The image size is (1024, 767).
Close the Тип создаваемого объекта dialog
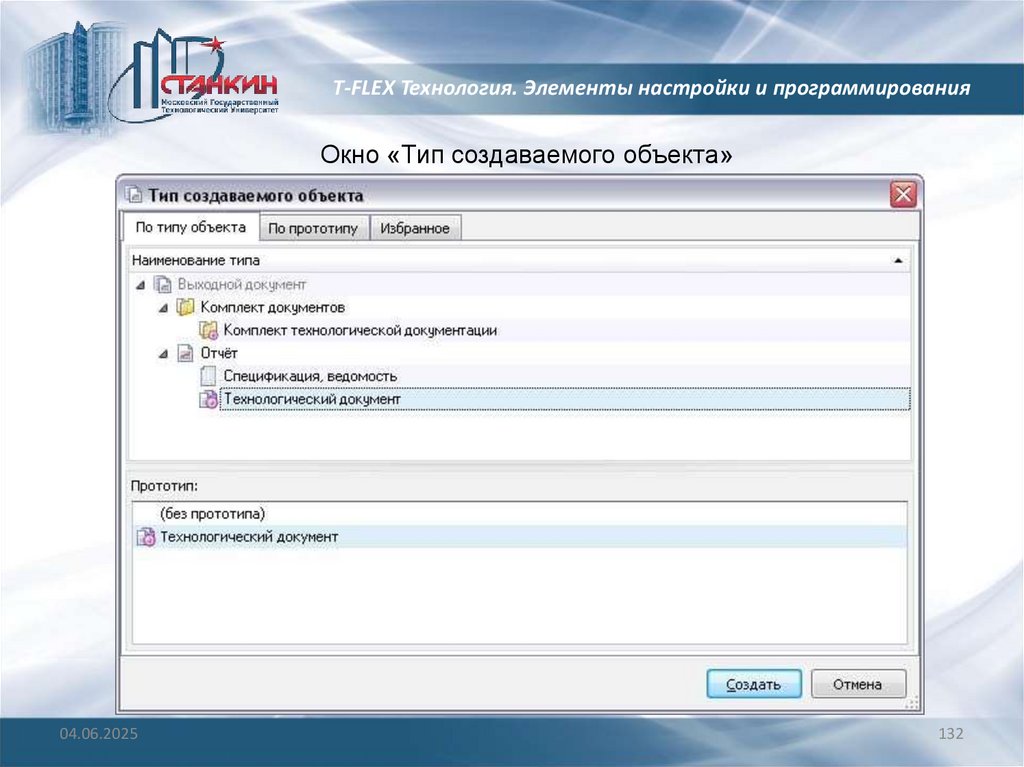pyautogui.click(x=903, y=195)
